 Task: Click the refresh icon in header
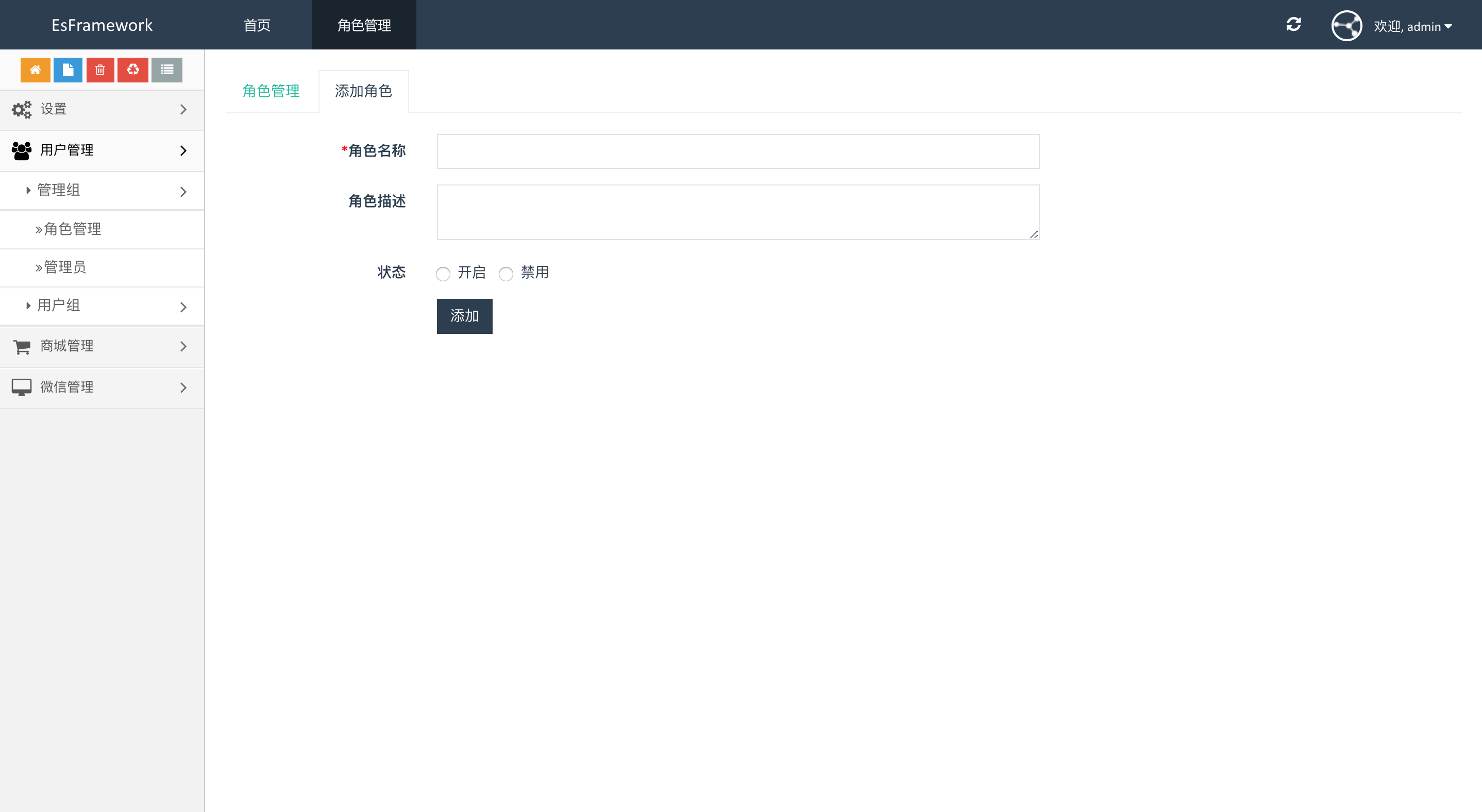pyautogui.click(x=1293, y=24)
